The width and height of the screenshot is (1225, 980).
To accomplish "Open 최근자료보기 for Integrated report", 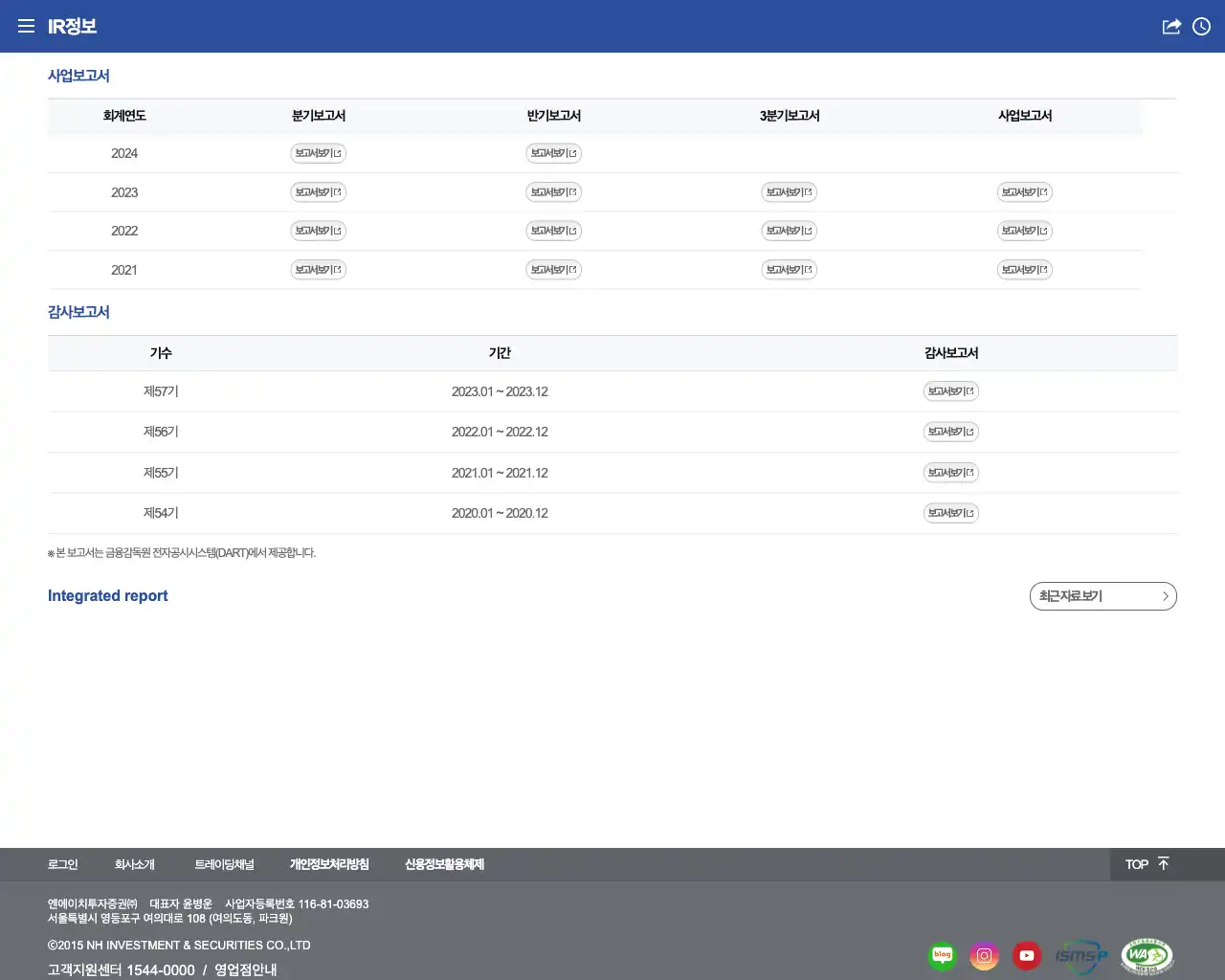I will (x=1103, y=596).
